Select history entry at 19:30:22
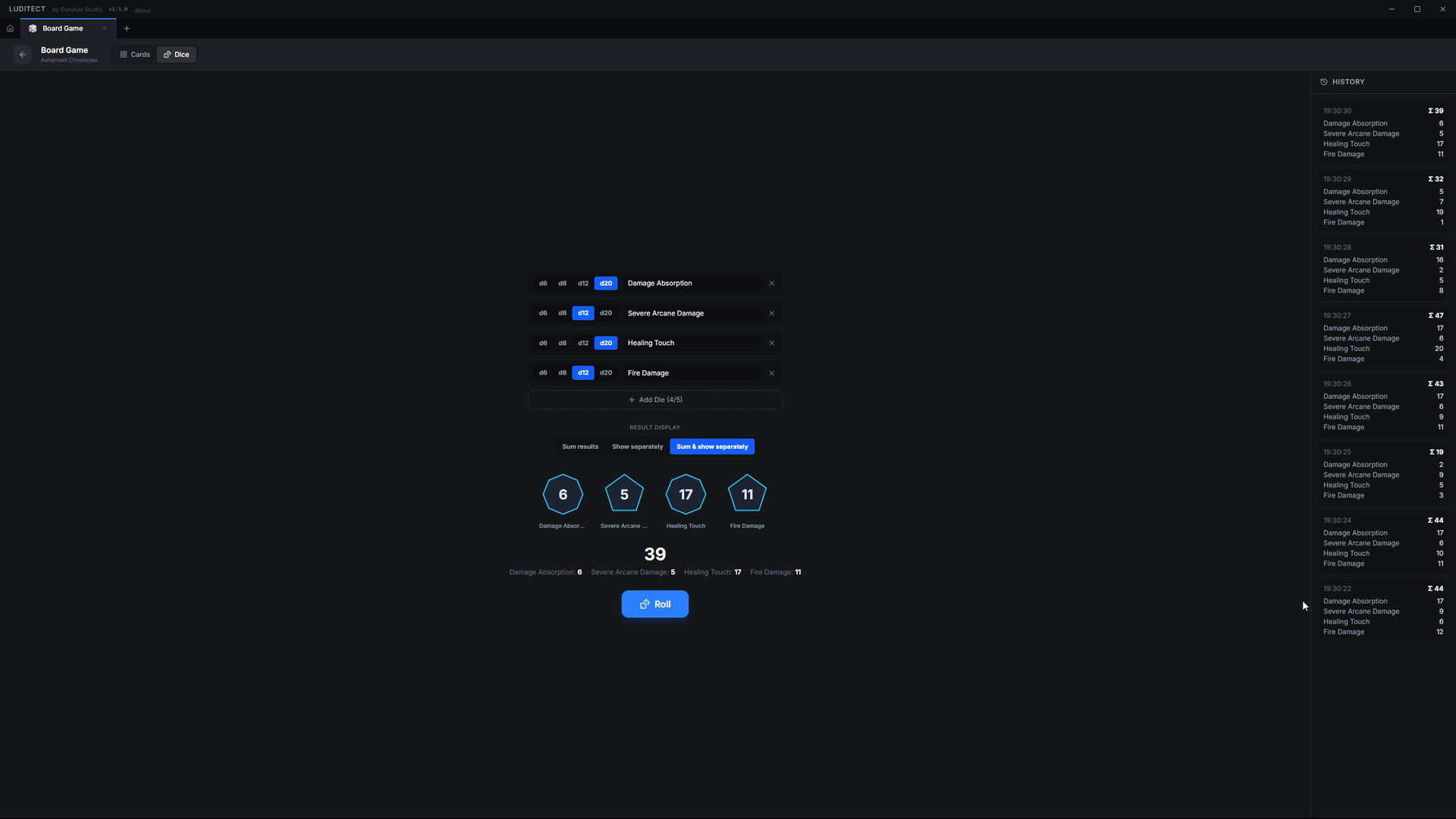Screen dimensions: 1456x819 click(x=1383, y=610)
